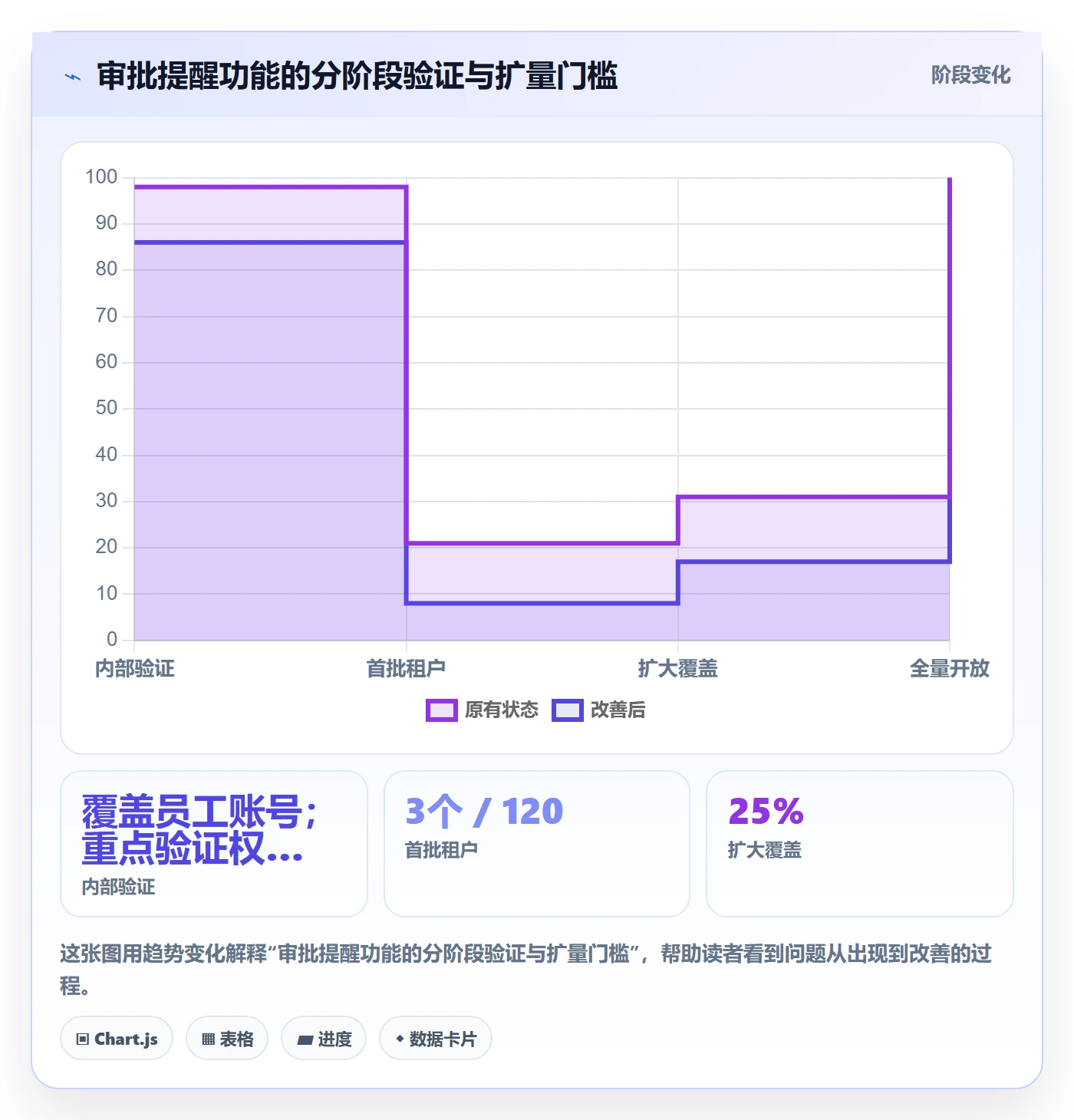The image size is (1074, 1120).
Task: Click the chart title 审批提醒功能的分阶段验证与扩量门槛
Action: coord(357,76)
